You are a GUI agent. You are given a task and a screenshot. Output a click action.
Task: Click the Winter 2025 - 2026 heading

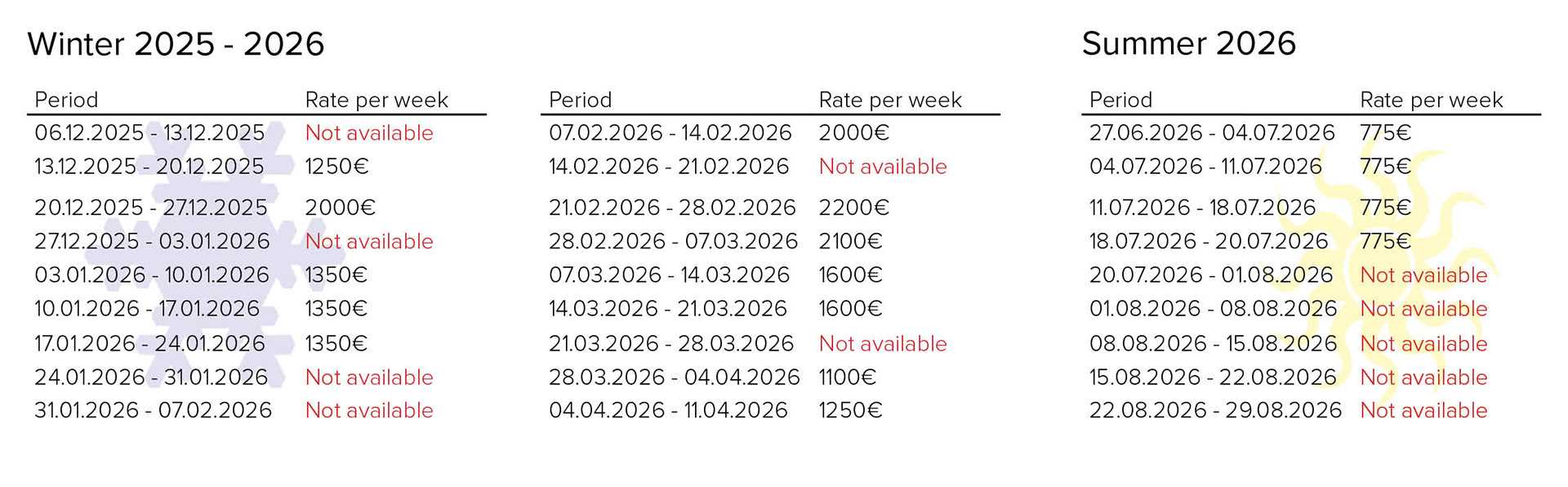pos(176,43)
